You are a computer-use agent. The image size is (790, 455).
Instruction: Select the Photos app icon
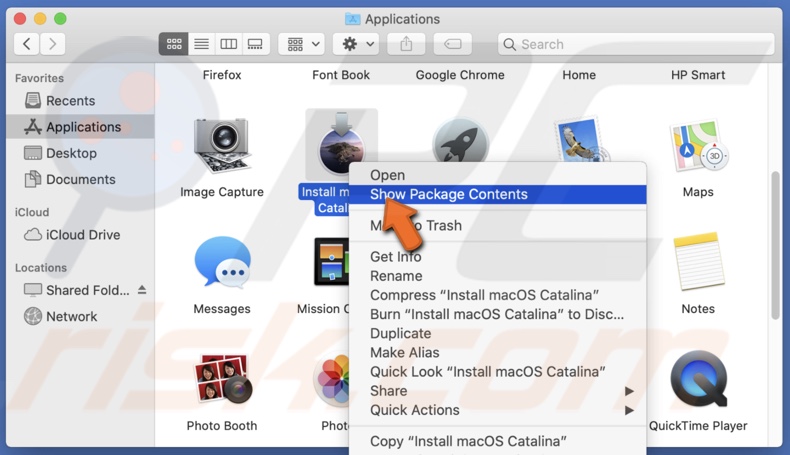(x=332, y=379)
